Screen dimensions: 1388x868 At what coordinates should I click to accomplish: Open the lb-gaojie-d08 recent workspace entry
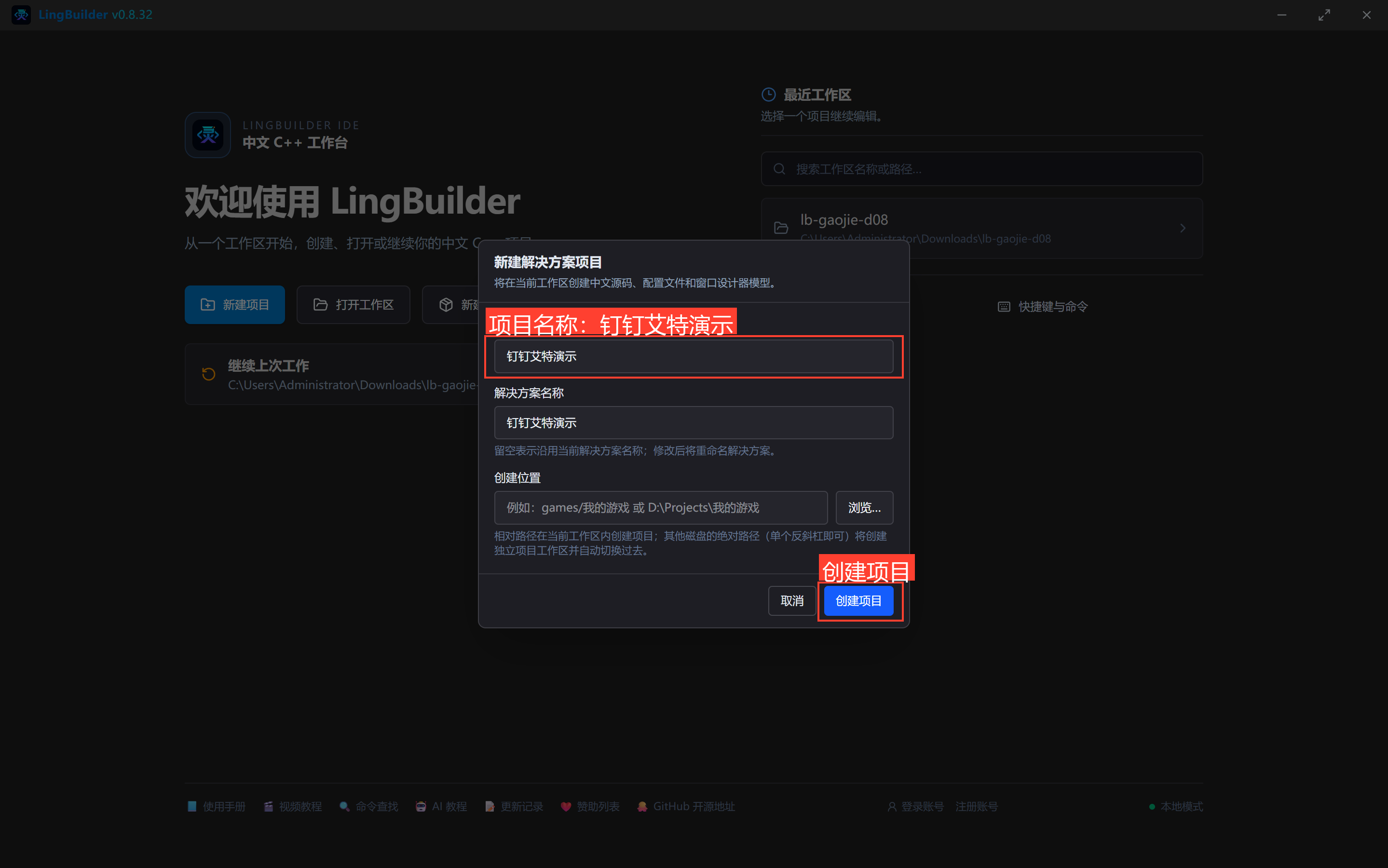981,228
